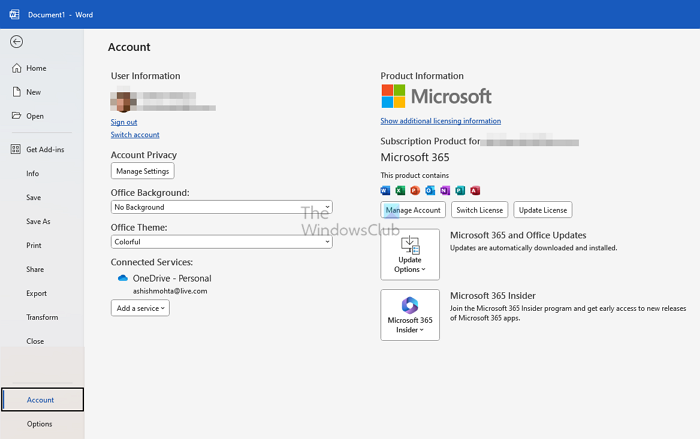Viewport: 700px width, 439px height.
Task: Click the New document page icon
Action: tap(17, 92)
